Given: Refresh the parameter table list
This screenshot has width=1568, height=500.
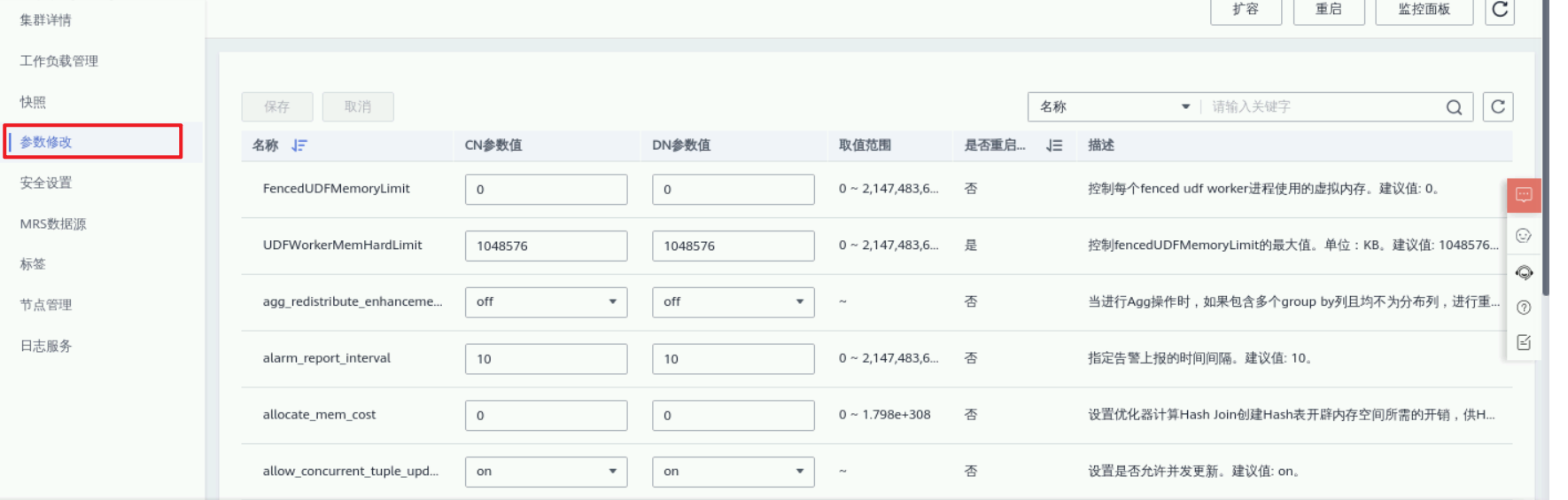Looking at the screenshot, I should click(x=1498, y=106).
